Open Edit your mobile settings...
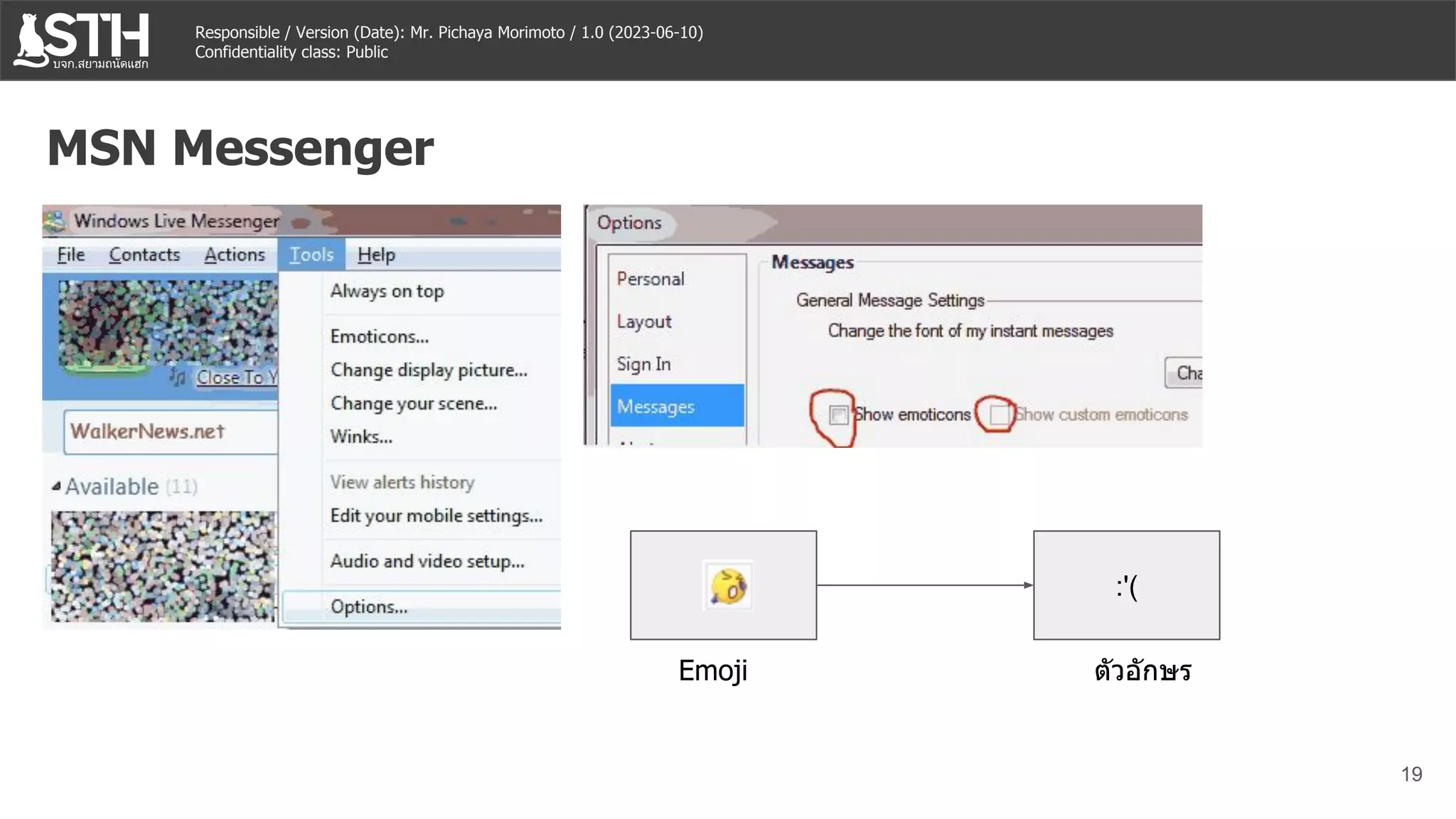 (x=437, y=515)
